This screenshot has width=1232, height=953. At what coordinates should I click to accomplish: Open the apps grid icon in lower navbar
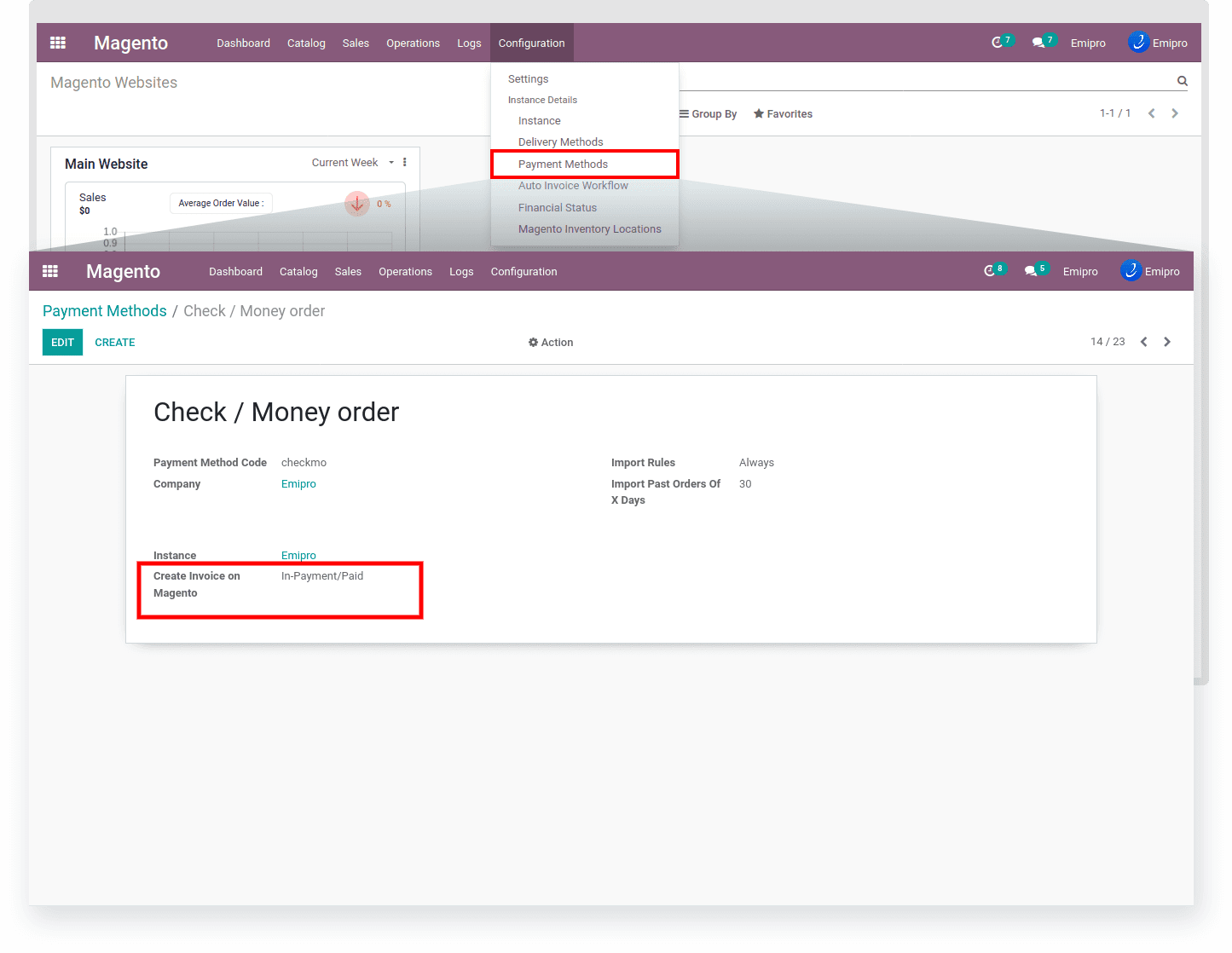[x=50, y=271]
